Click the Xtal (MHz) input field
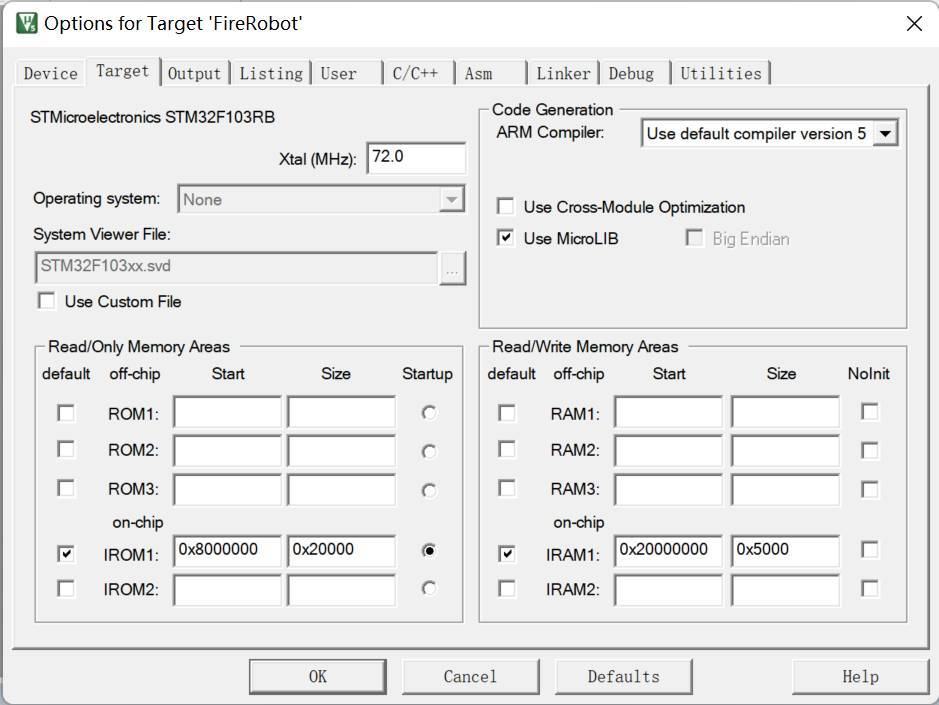Viewport: 939px width, 705px height. [x=416, y=158]
